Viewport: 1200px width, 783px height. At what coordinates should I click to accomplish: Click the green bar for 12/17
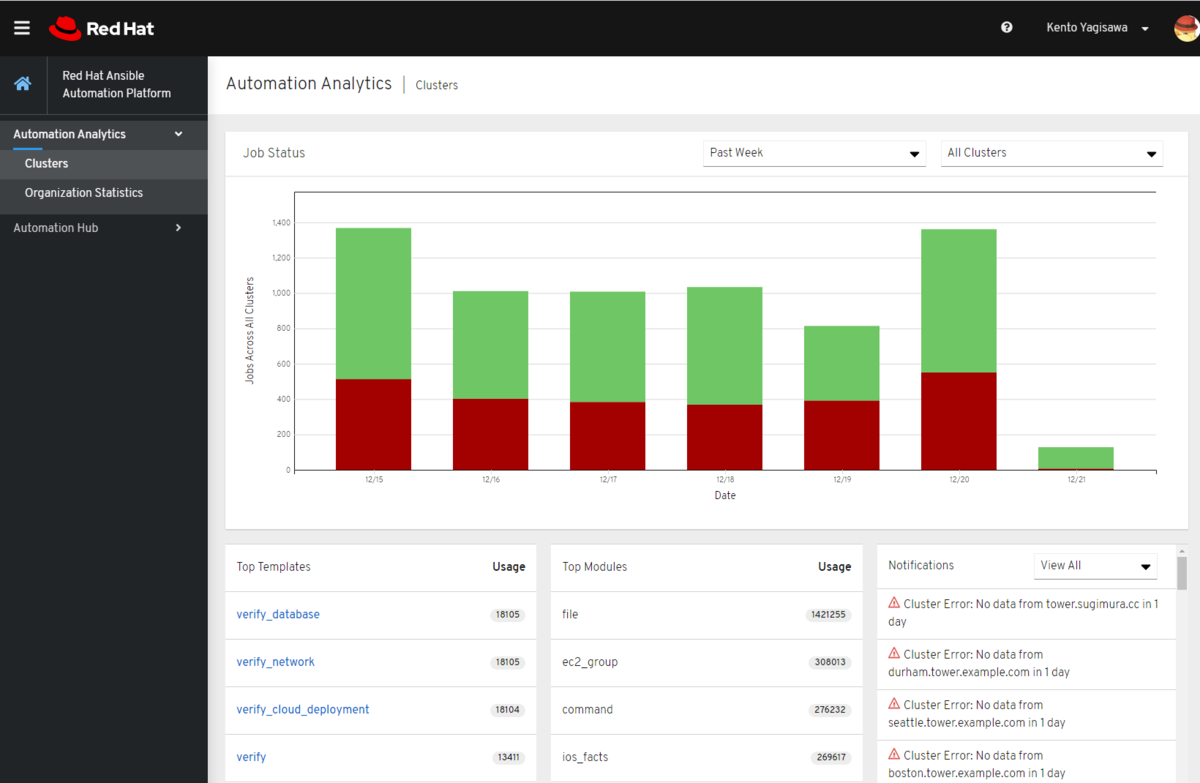[607, 347]
